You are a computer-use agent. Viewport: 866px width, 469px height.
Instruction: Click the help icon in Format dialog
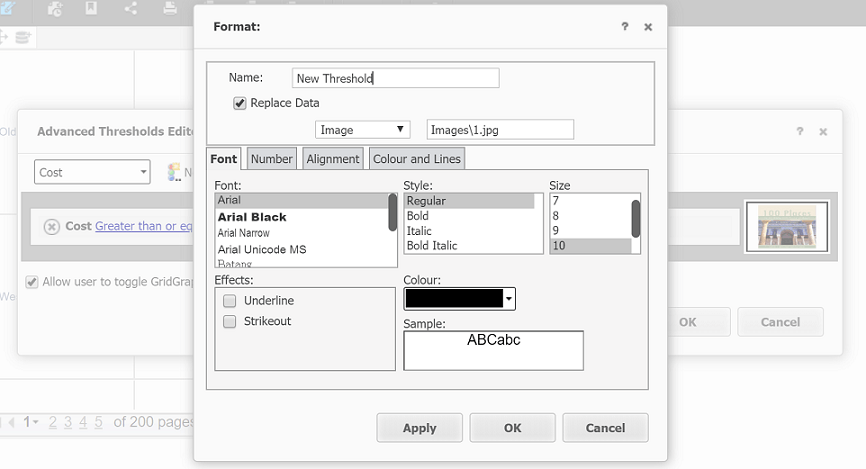[625, 27]
